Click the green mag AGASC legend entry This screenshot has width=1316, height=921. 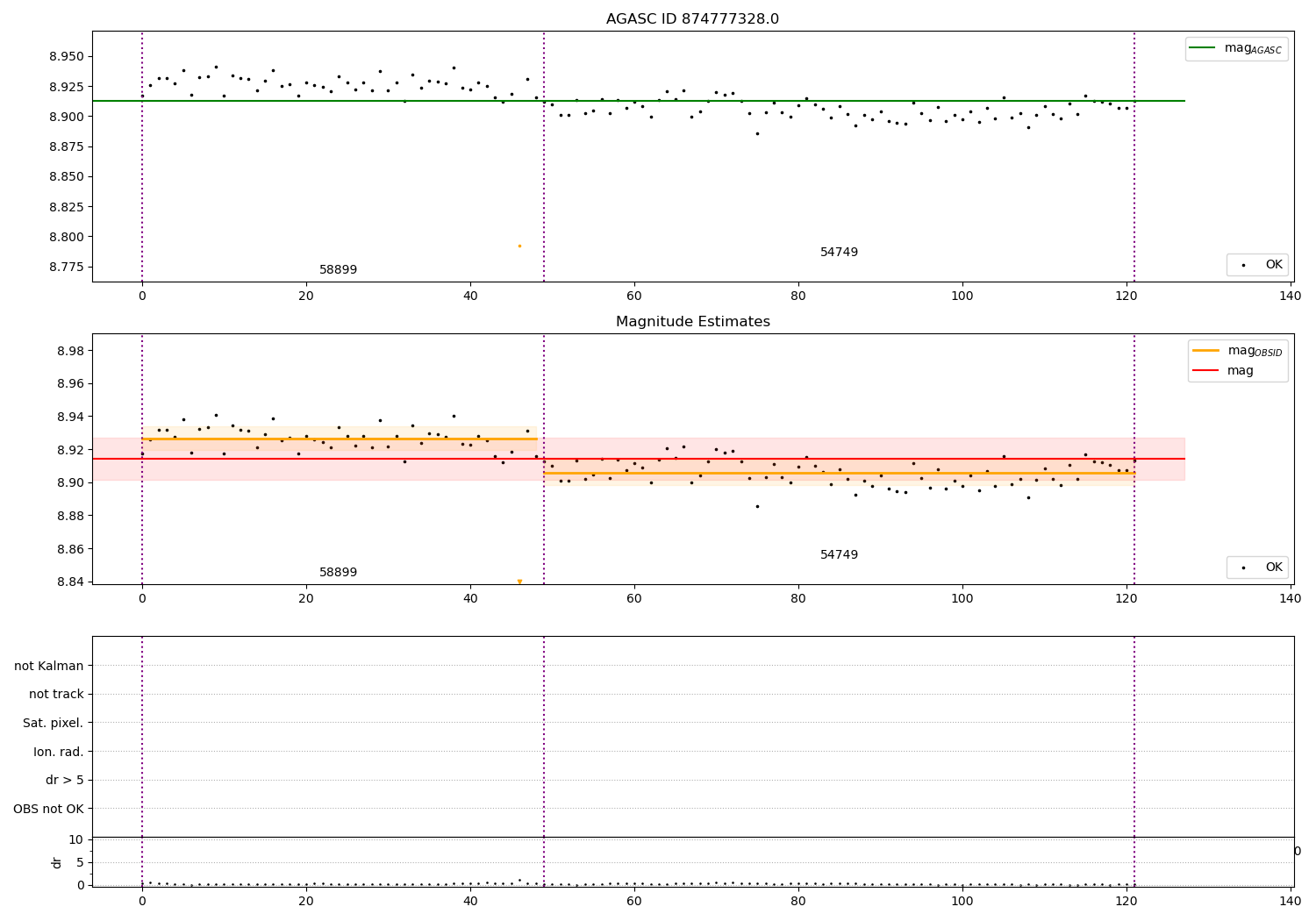(1235, 48)
